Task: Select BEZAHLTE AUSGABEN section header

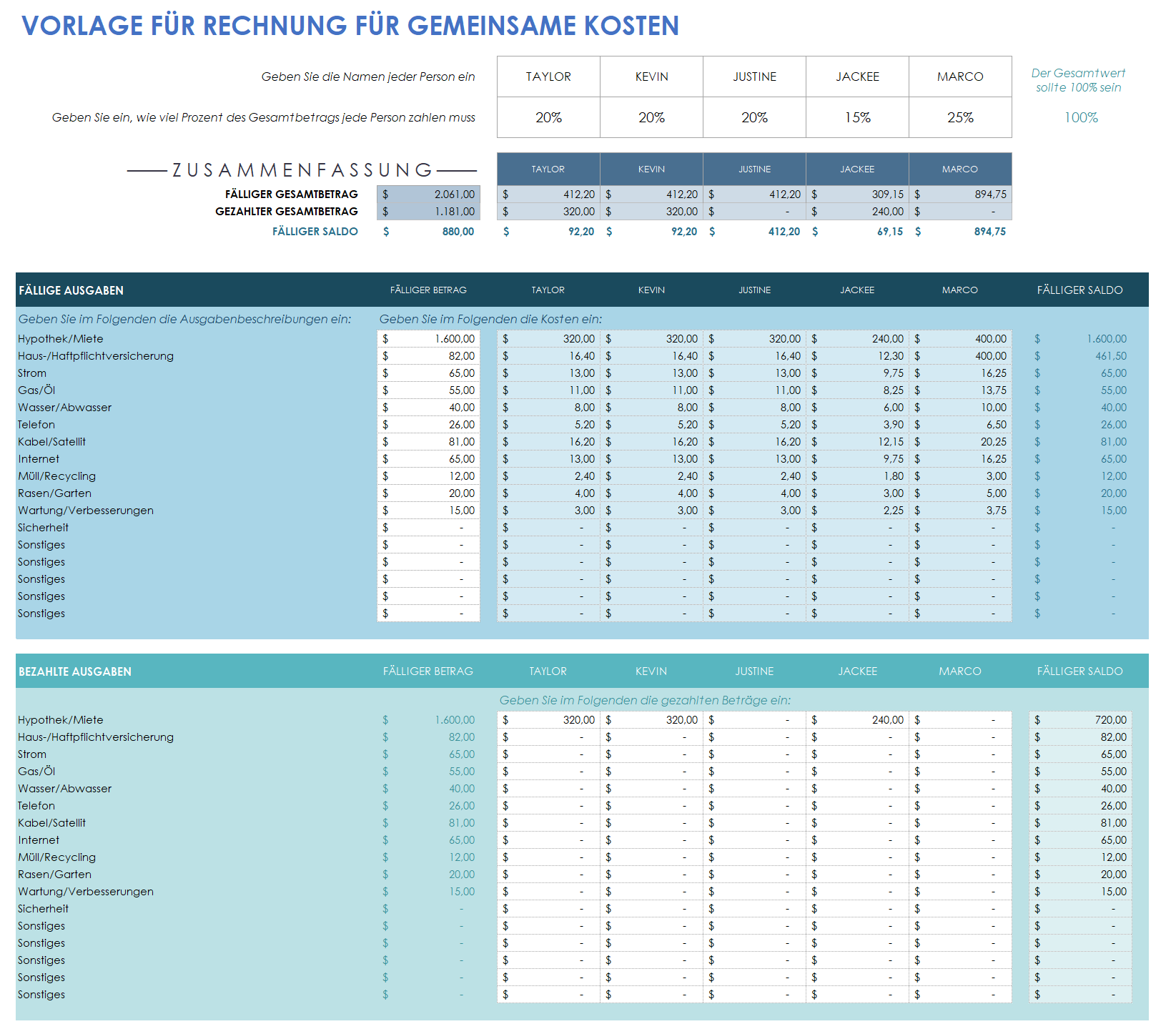Action: click(75, 671)
